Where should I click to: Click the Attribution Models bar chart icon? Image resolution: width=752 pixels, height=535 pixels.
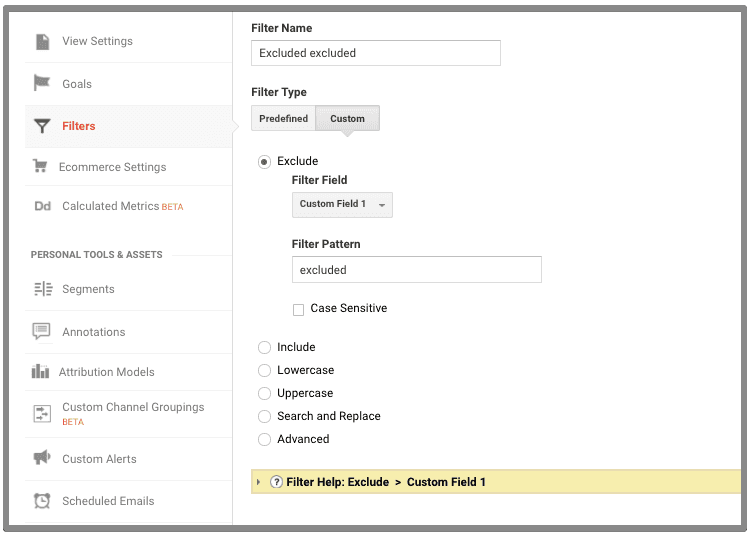[x=40, y=372]
